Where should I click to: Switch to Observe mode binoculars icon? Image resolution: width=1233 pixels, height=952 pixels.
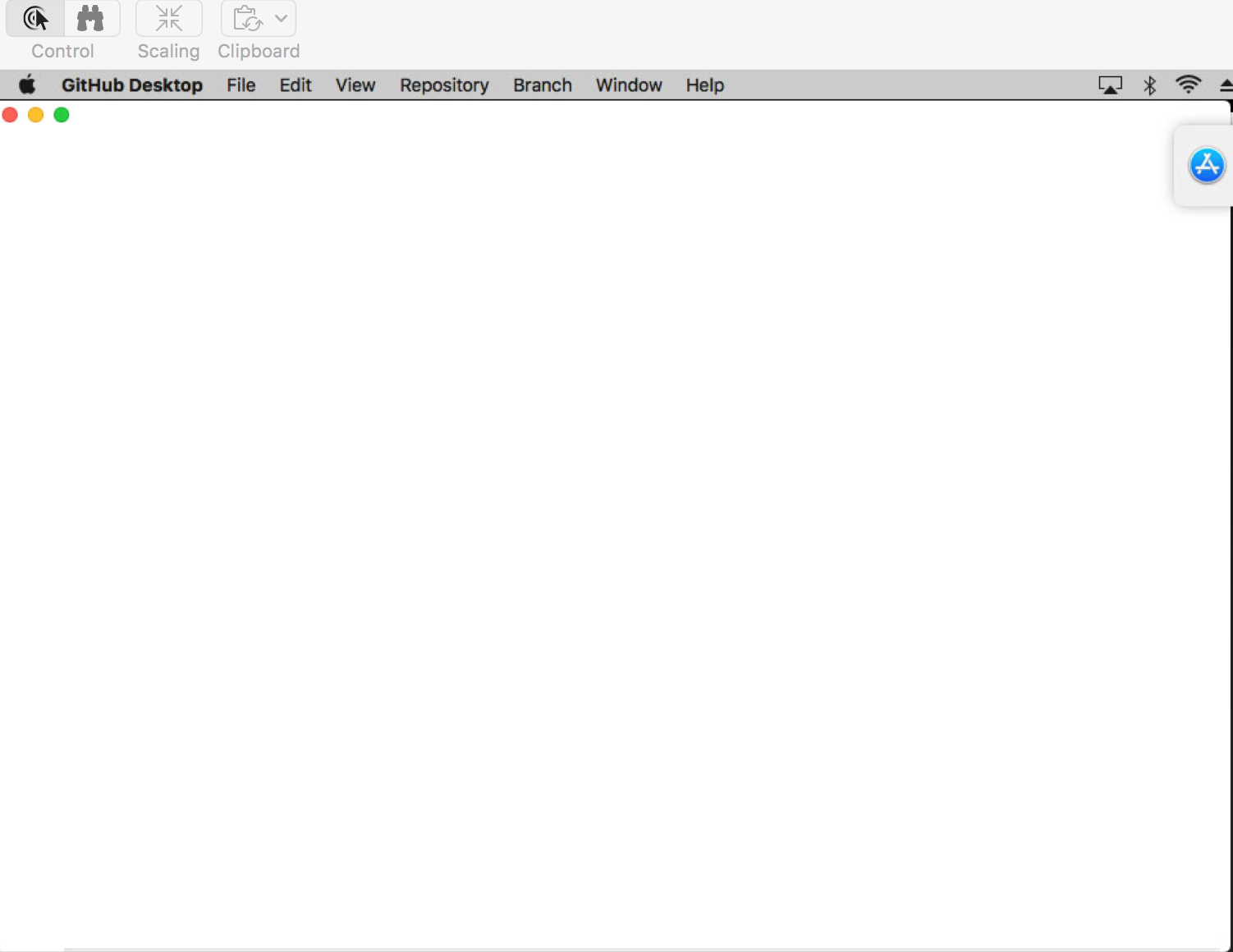[x=91, y=18]
